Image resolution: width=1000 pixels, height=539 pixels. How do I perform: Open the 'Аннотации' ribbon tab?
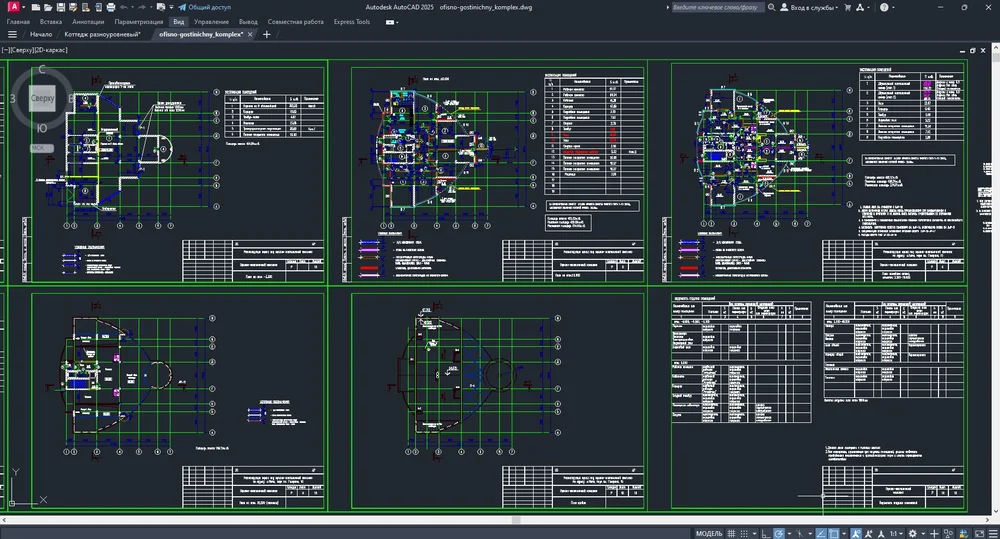pos(88,20)
